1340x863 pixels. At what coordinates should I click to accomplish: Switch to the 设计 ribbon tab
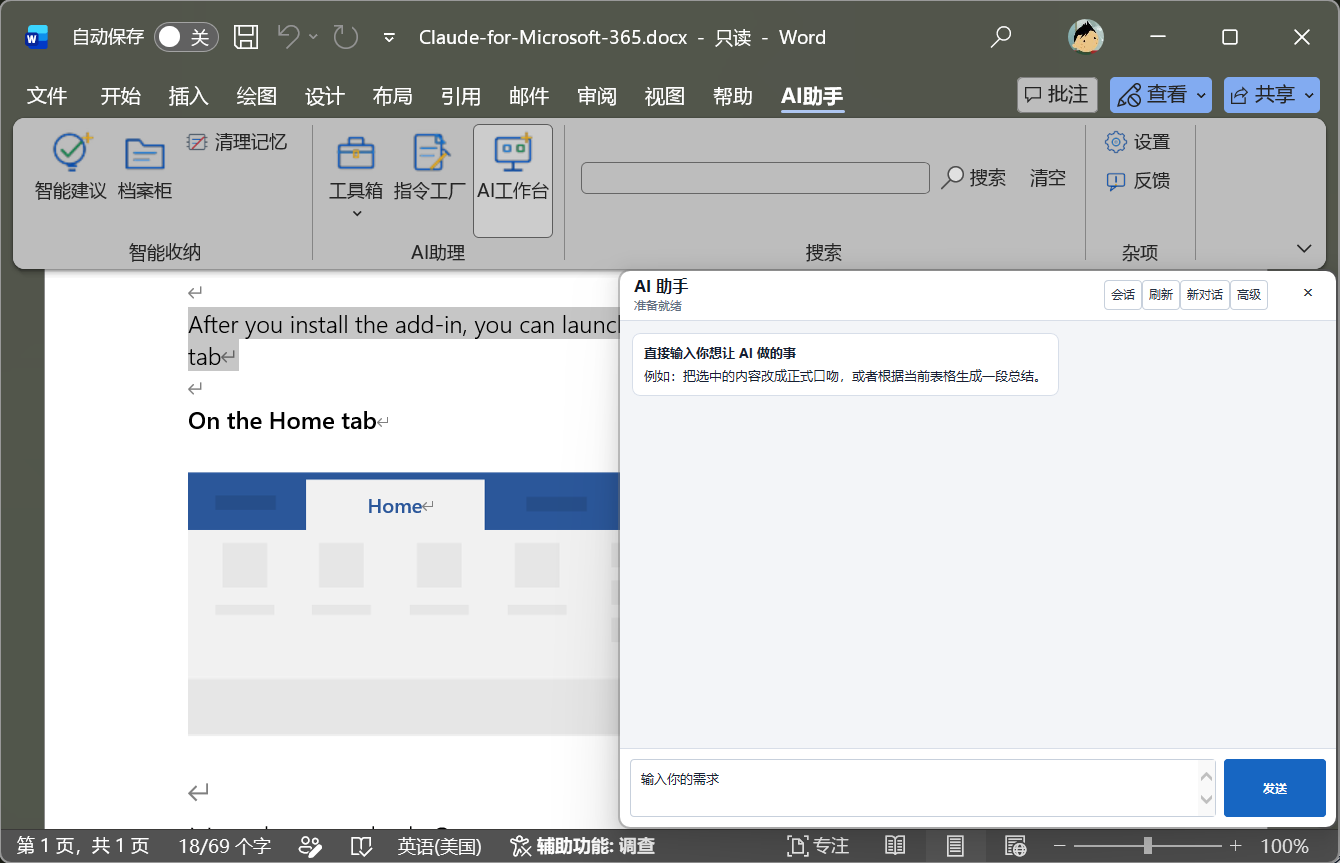(325, 96)
